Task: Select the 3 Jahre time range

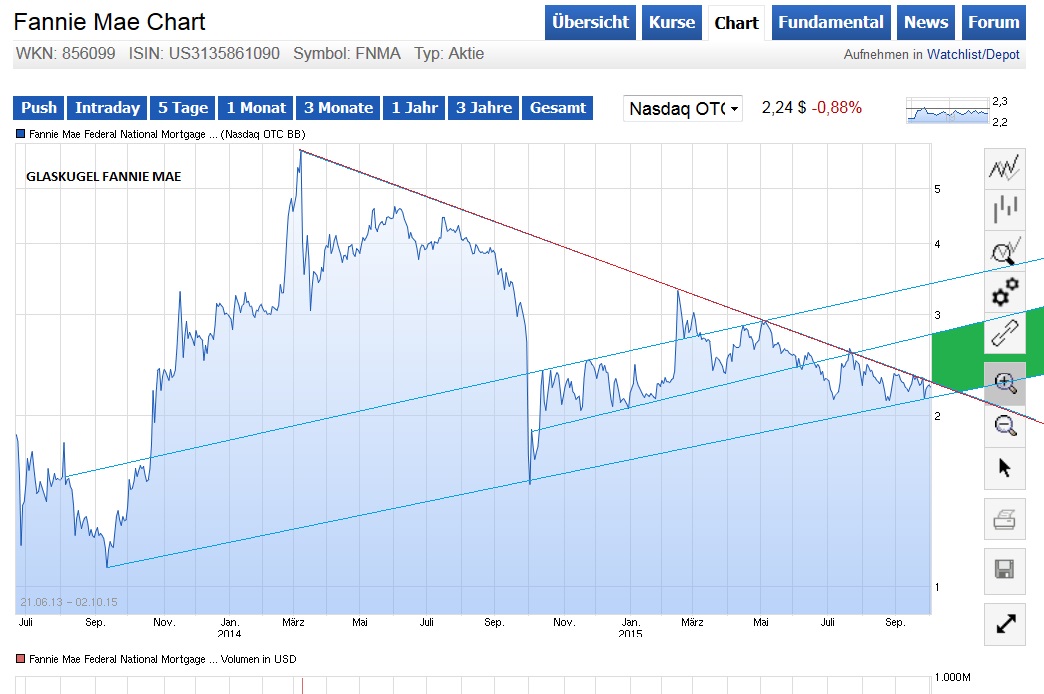Action: (x=483, y=108)
